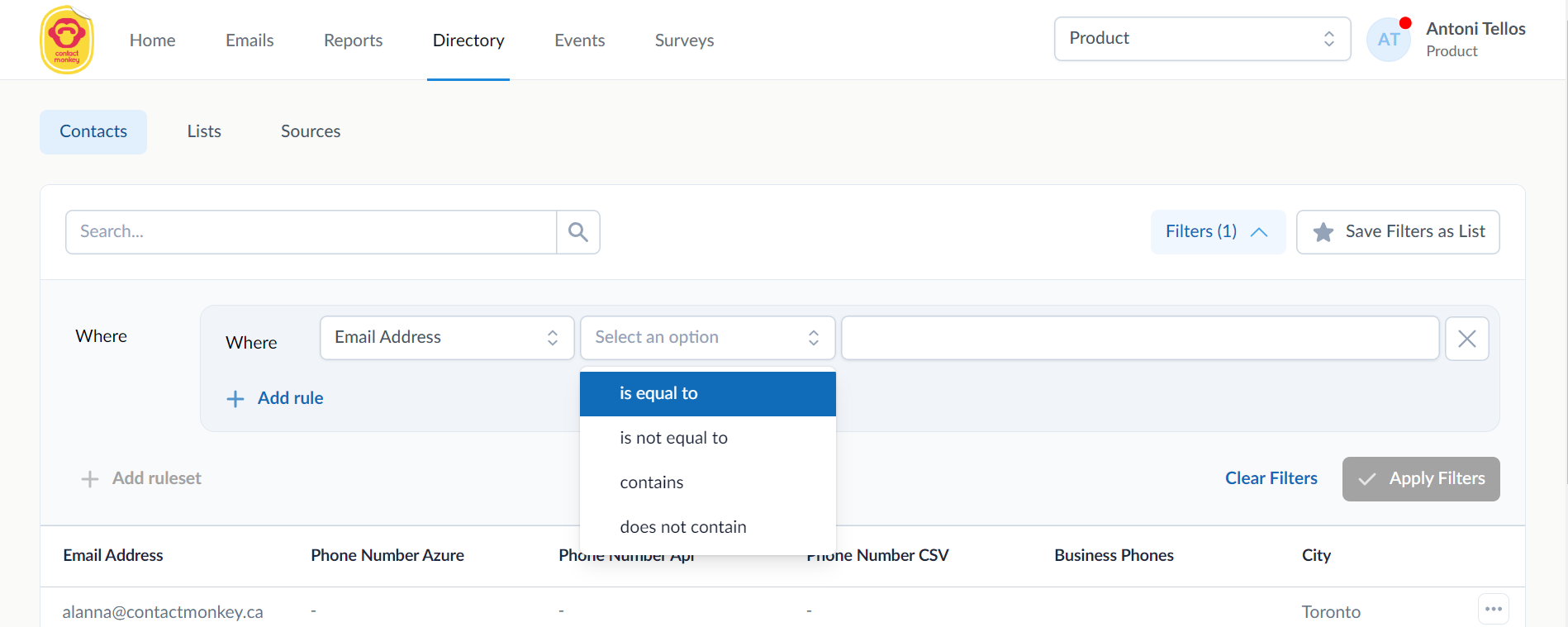This screenshot has height=627, width=1568.
Task: Choose the 'contains' operator option
Action: (x=708, y=483)
